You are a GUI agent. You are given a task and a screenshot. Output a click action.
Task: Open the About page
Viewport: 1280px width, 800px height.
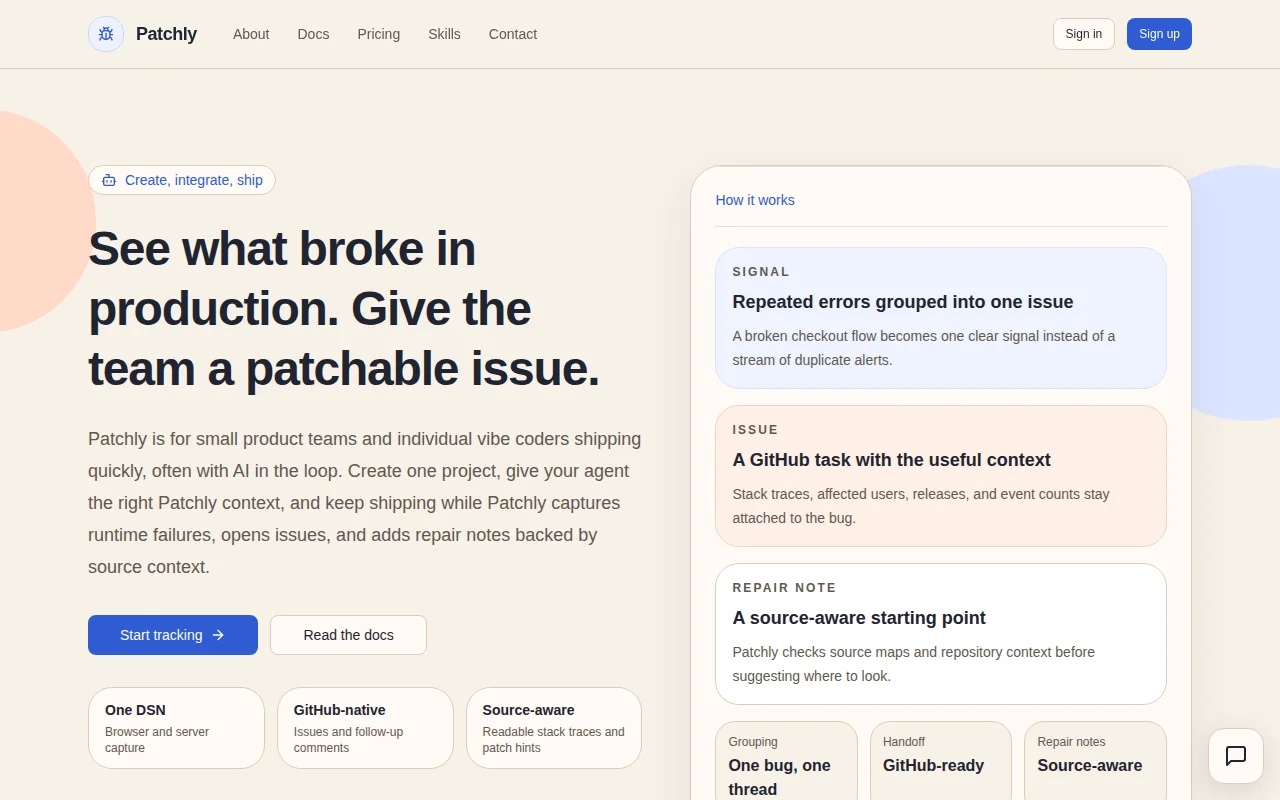251,34
